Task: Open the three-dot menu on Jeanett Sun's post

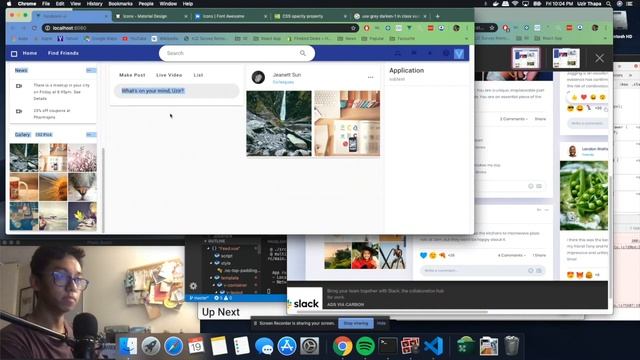Action: point(370,77)
